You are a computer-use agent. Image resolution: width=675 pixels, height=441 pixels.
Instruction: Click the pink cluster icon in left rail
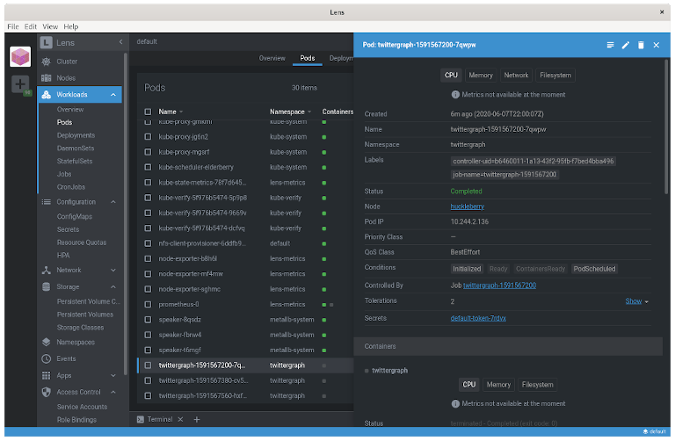21,56
